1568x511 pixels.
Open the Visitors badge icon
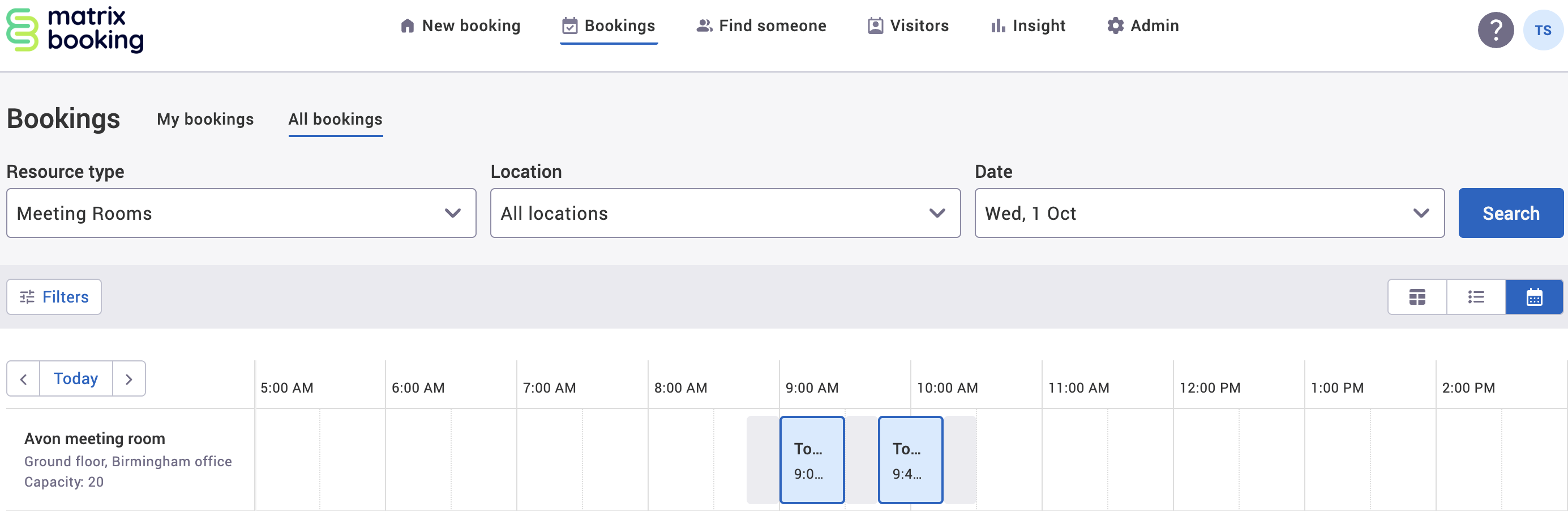(x=874, y=25)
